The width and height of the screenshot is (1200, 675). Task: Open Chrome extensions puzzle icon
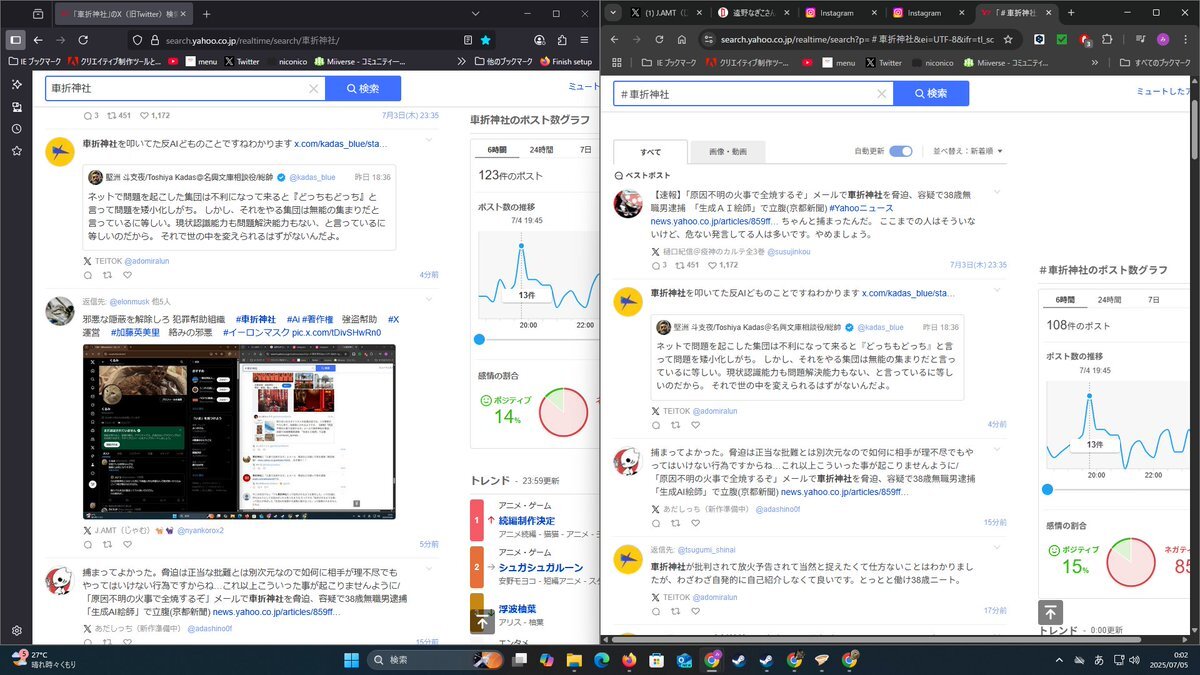1107,39
